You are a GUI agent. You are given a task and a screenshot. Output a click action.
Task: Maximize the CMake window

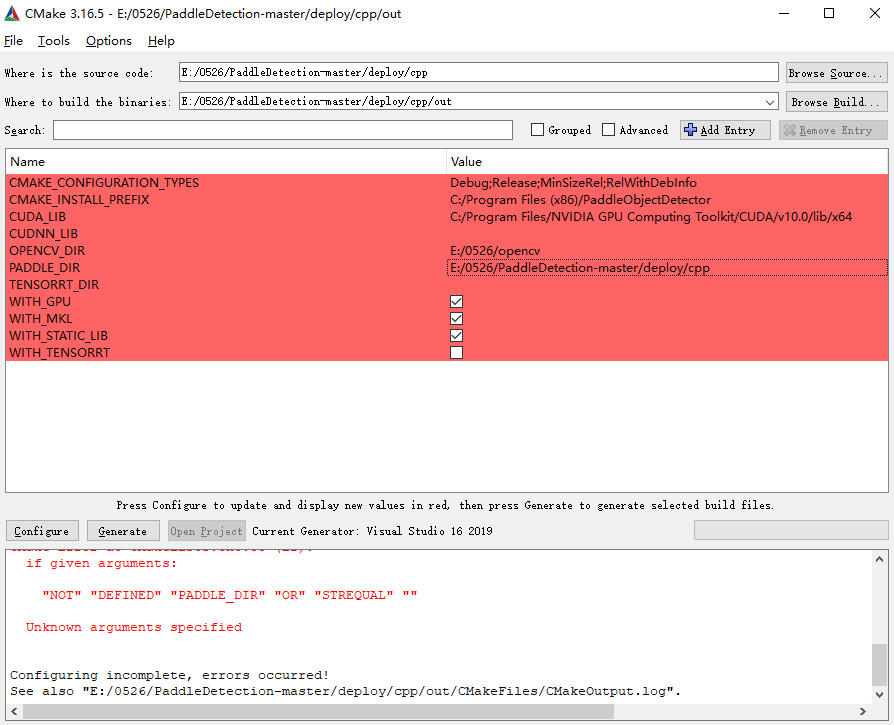pos(829,14)
